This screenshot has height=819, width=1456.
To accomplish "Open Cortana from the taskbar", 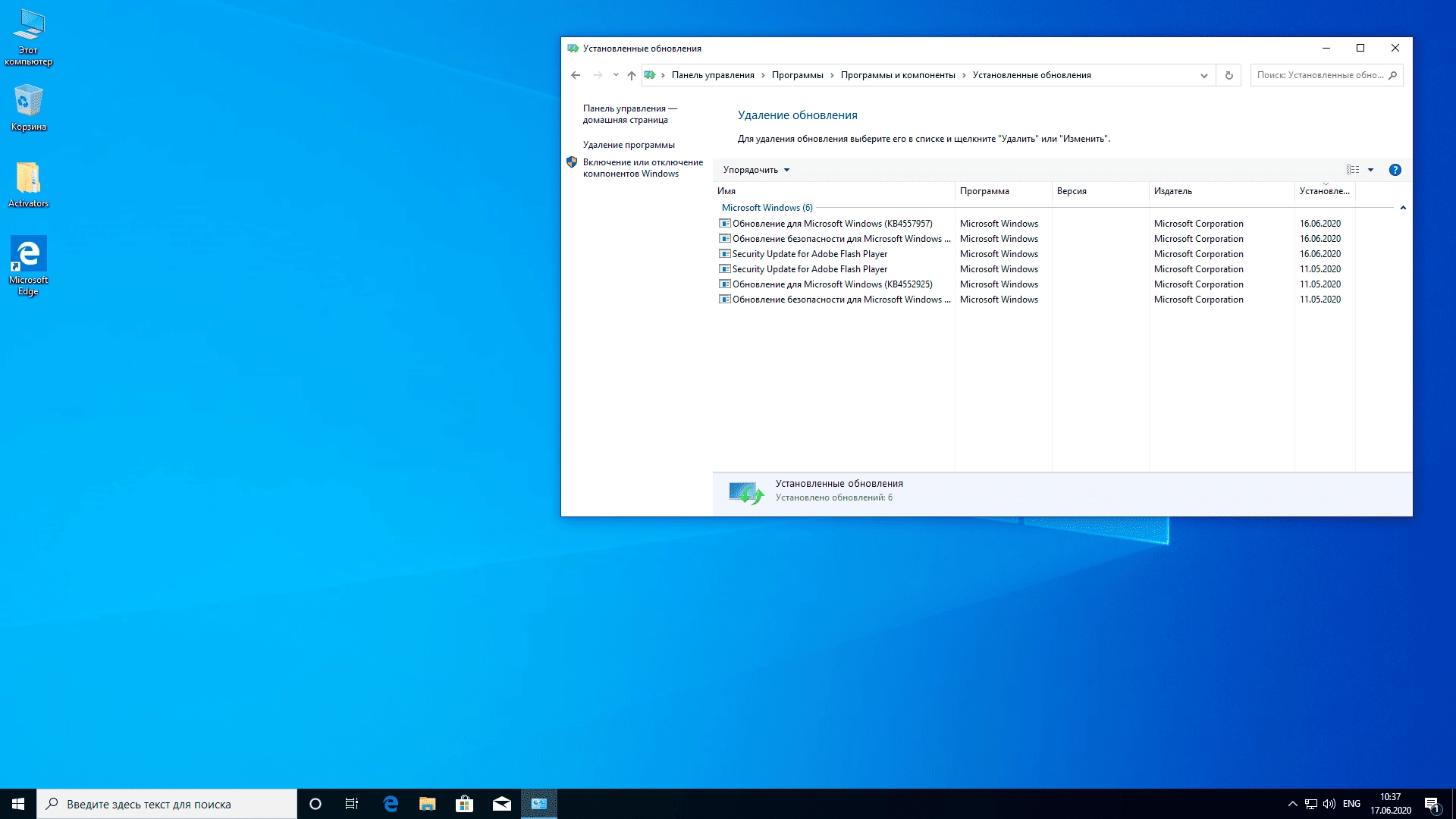I will tap(315, 804).
